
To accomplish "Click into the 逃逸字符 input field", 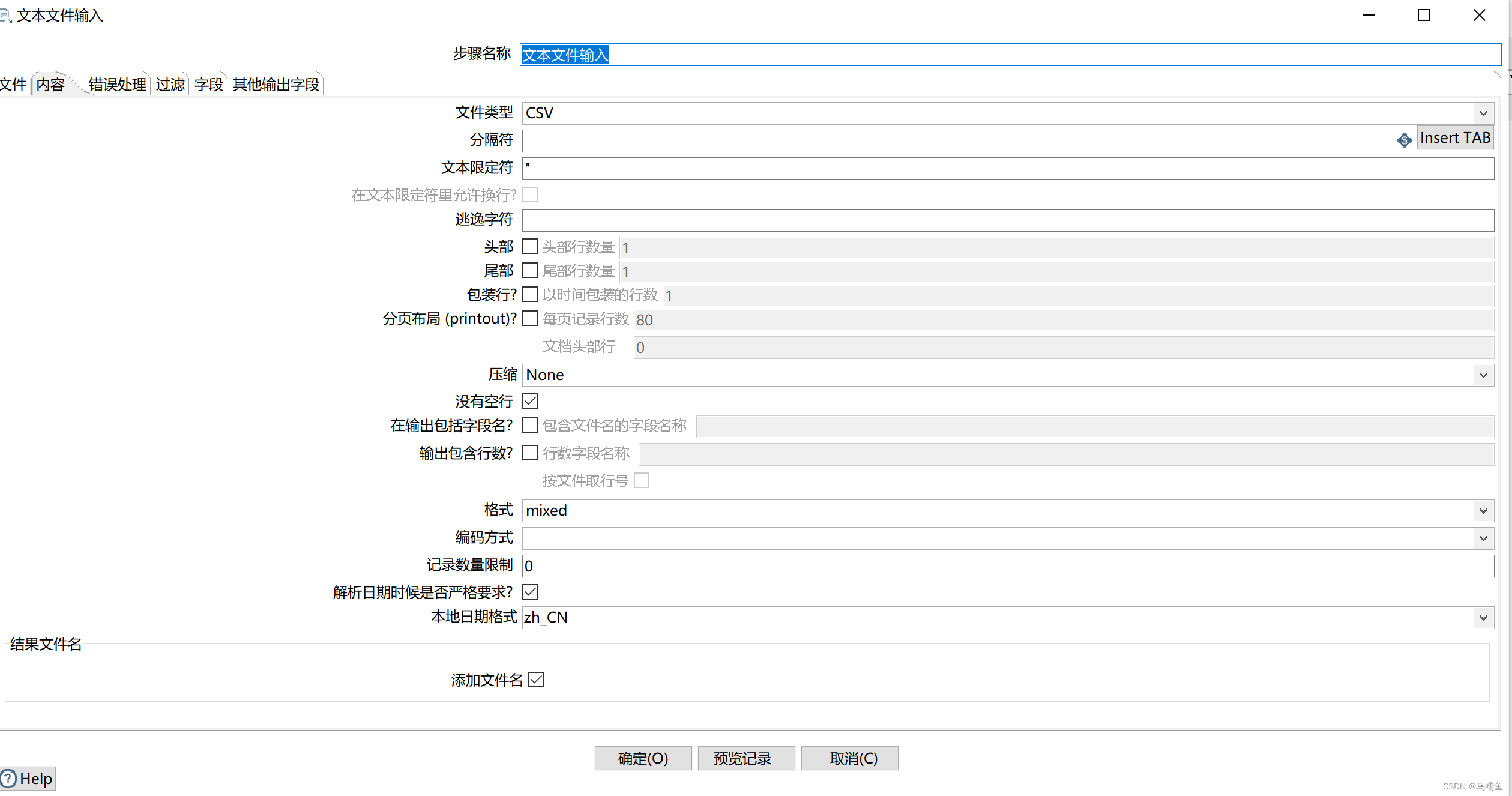I will tap(1007, 220).
